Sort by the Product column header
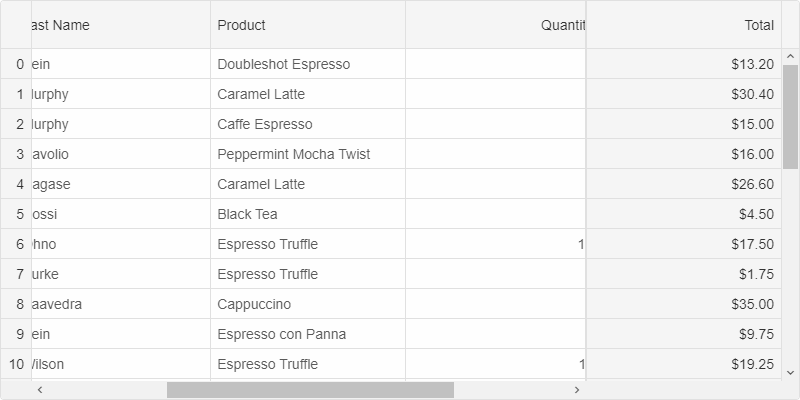The image size is (800, 400). click(x=308, y=25)
